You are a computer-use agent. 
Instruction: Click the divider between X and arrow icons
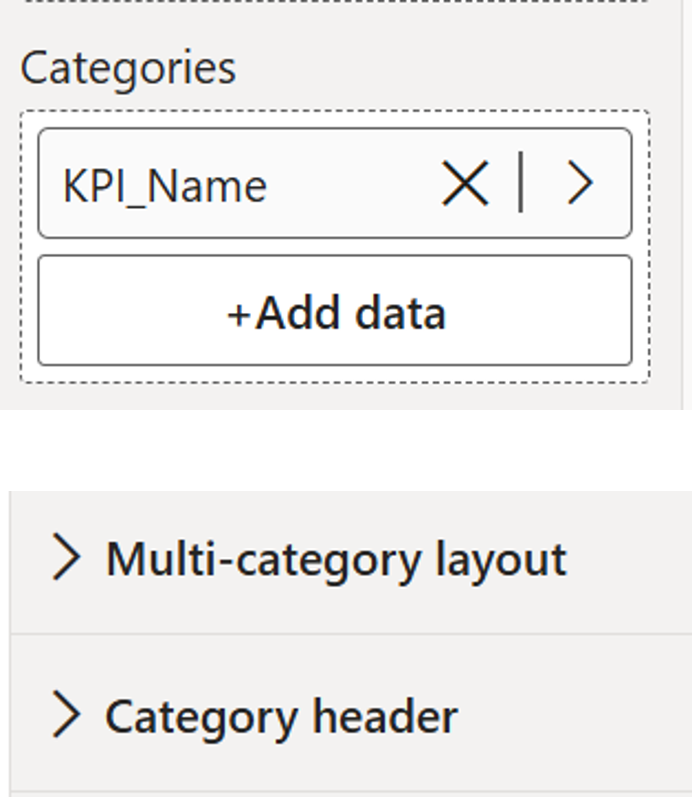[x=521, y=183]
